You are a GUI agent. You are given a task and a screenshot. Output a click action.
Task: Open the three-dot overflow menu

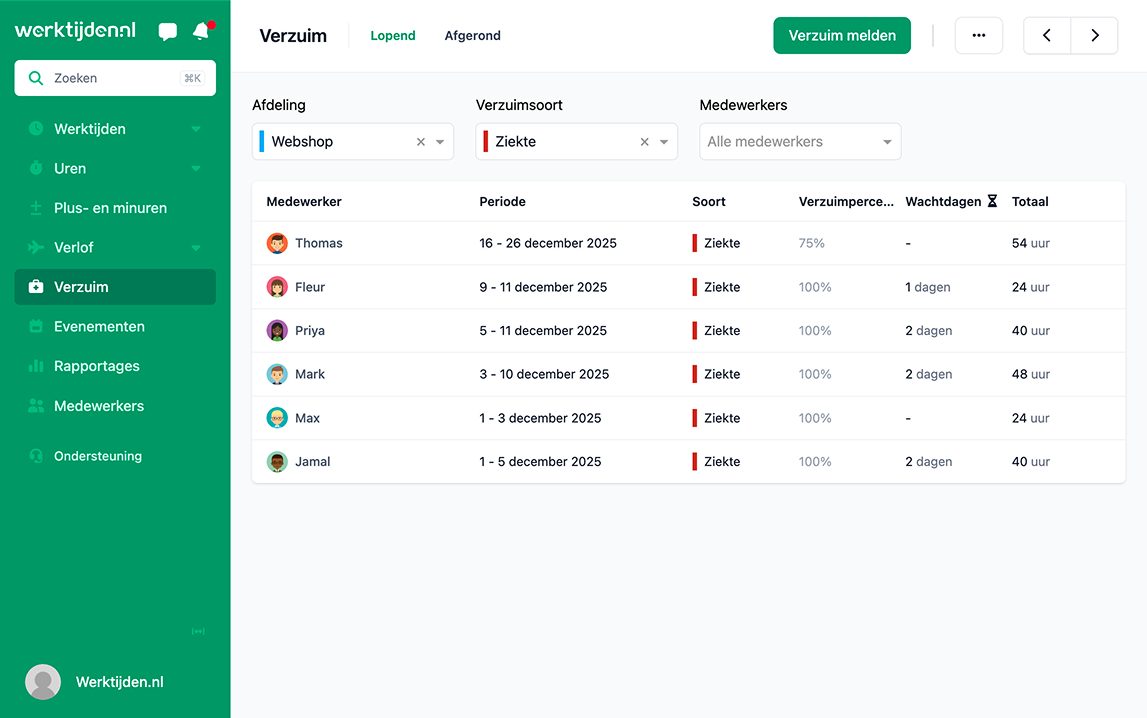(x=978, y=35)
